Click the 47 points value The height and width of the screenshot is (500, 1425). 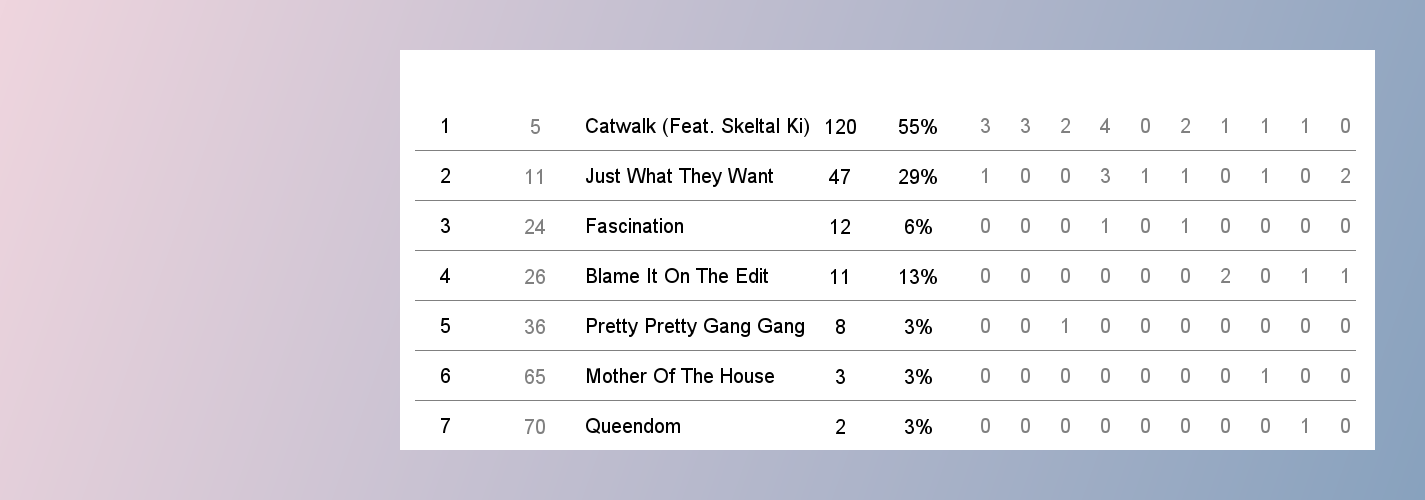[x=840, y=177]
